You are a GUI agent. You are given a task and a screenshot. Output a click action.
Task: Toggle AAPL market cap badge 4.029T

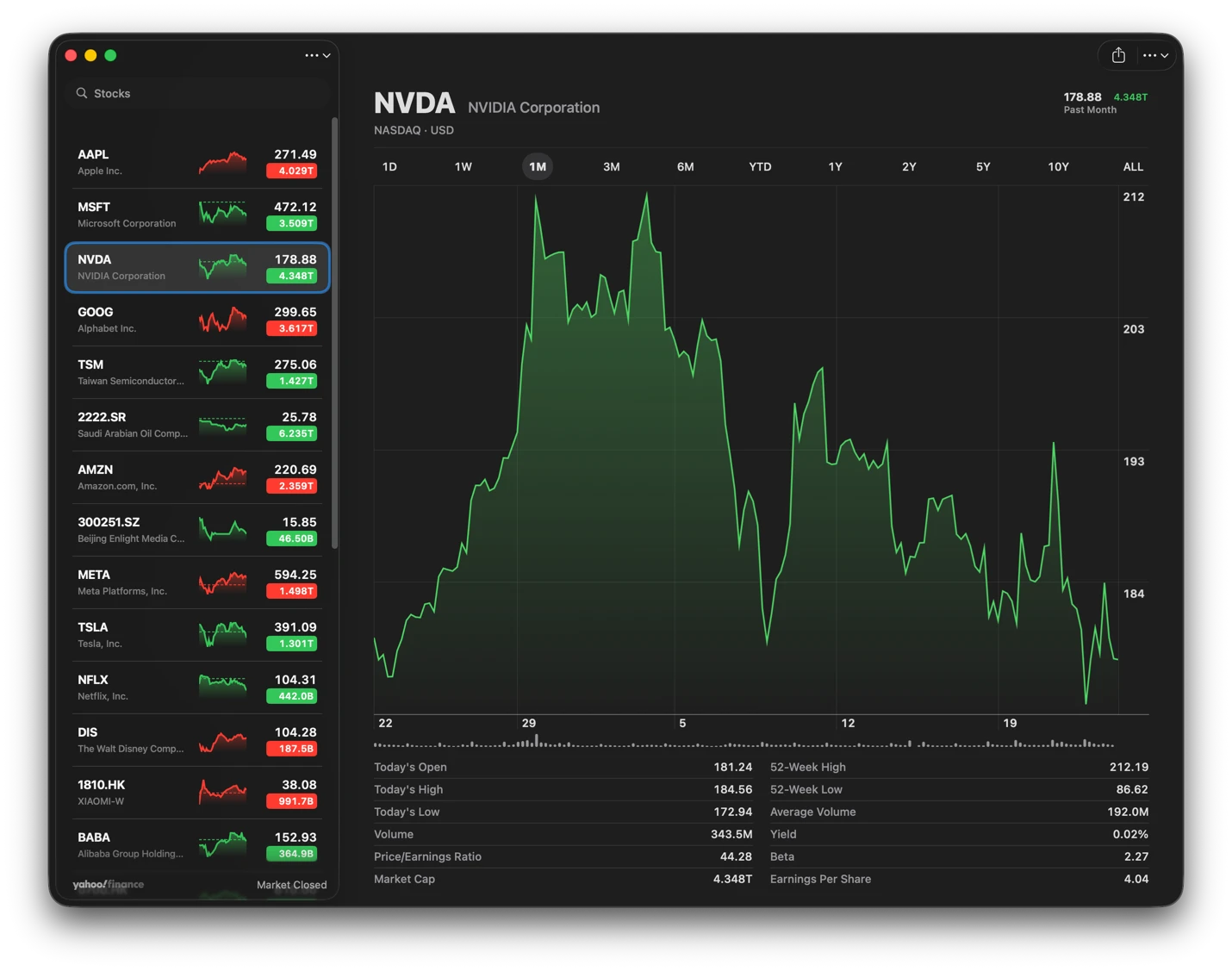click(292, 171)
